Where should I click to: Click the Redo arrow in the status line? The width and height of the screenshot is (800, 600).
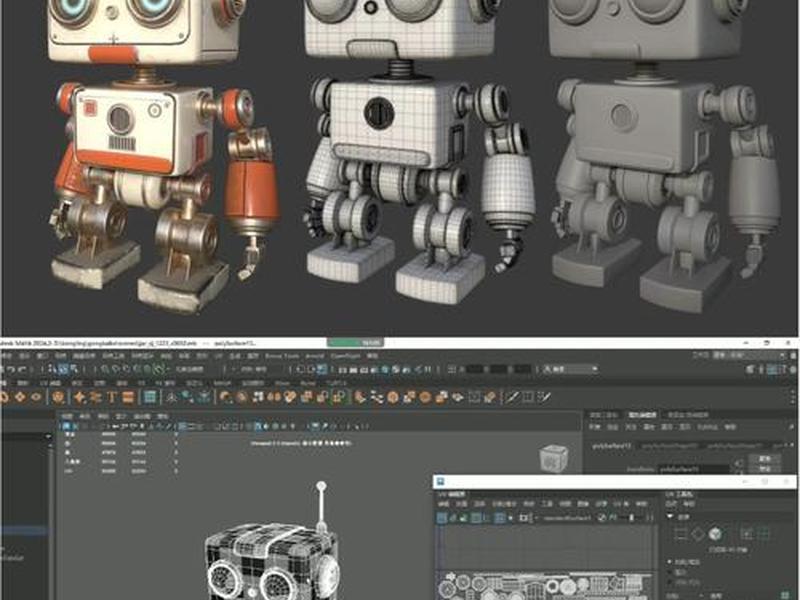coord(22,369)
